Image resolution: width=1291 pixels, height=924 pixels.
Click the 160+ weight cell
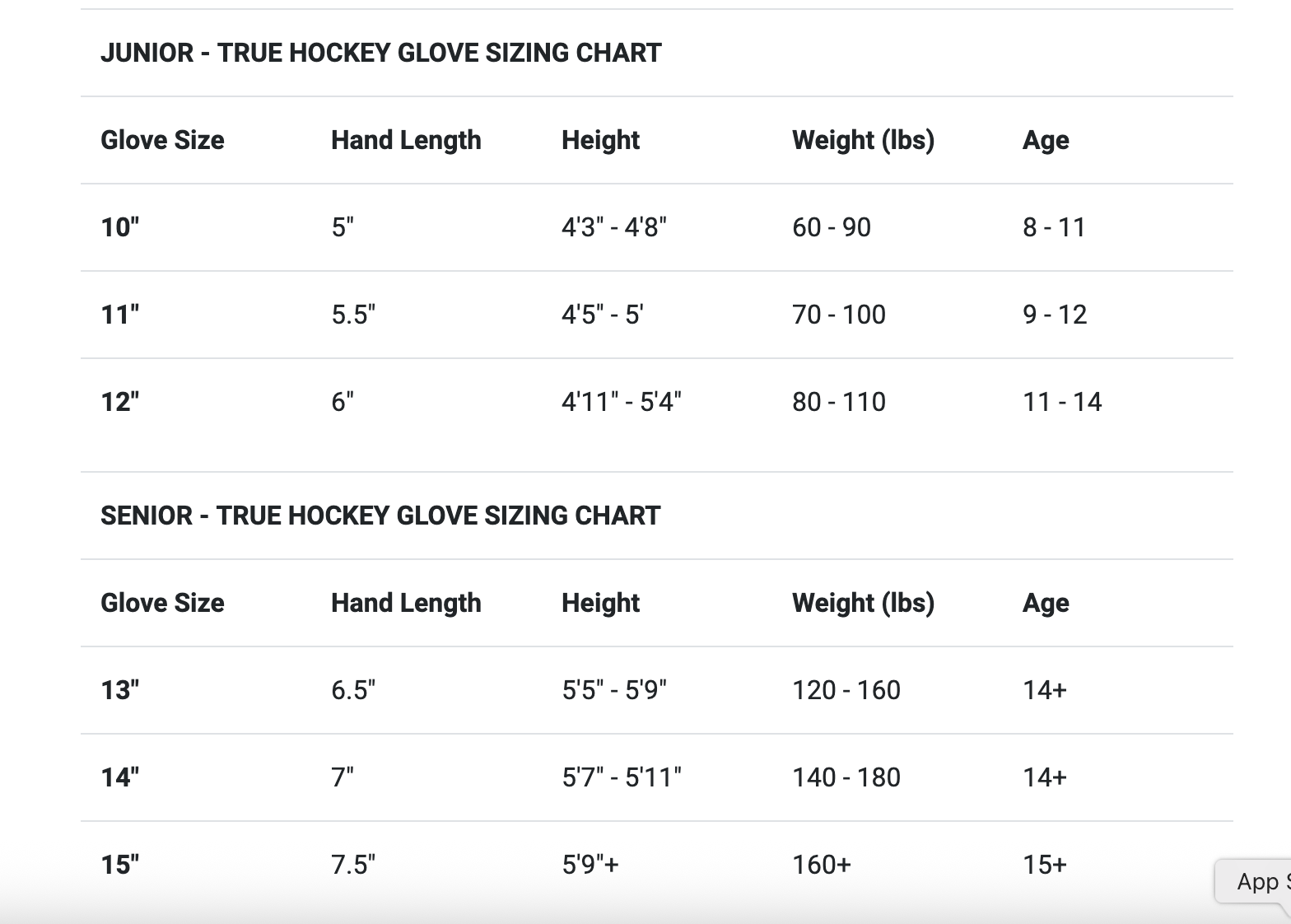click(x=822, y=865)
